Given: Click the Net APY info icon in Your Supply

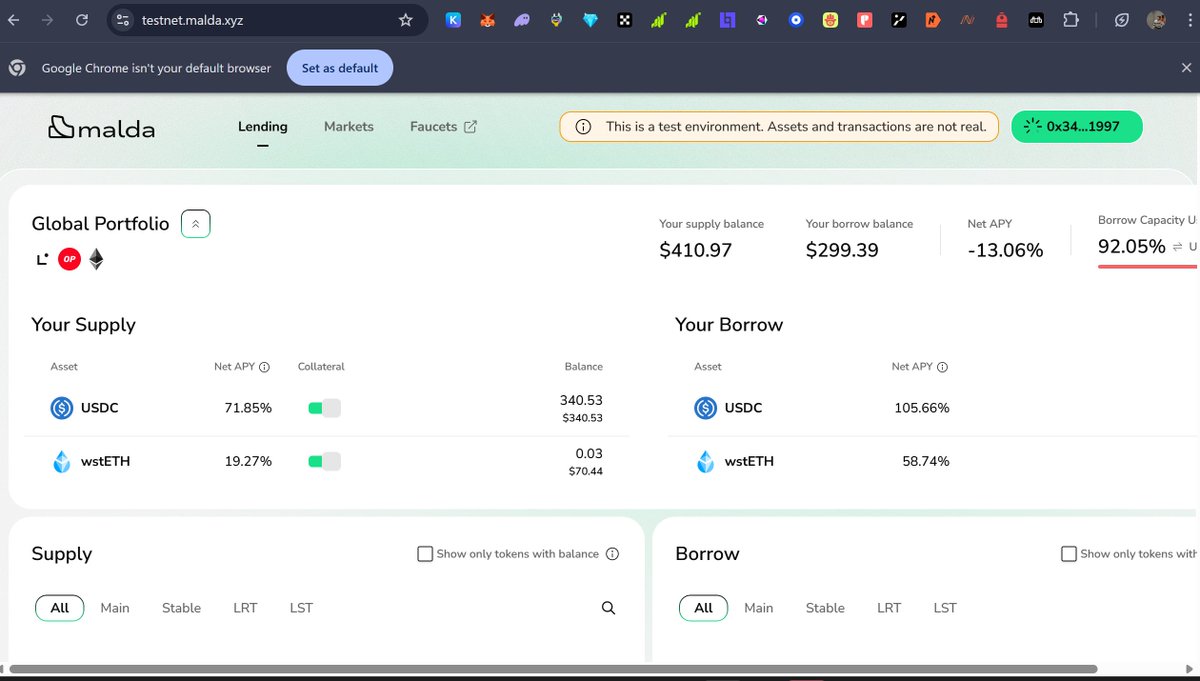Looking at the screenshot, I should click(x=264, y=367).
